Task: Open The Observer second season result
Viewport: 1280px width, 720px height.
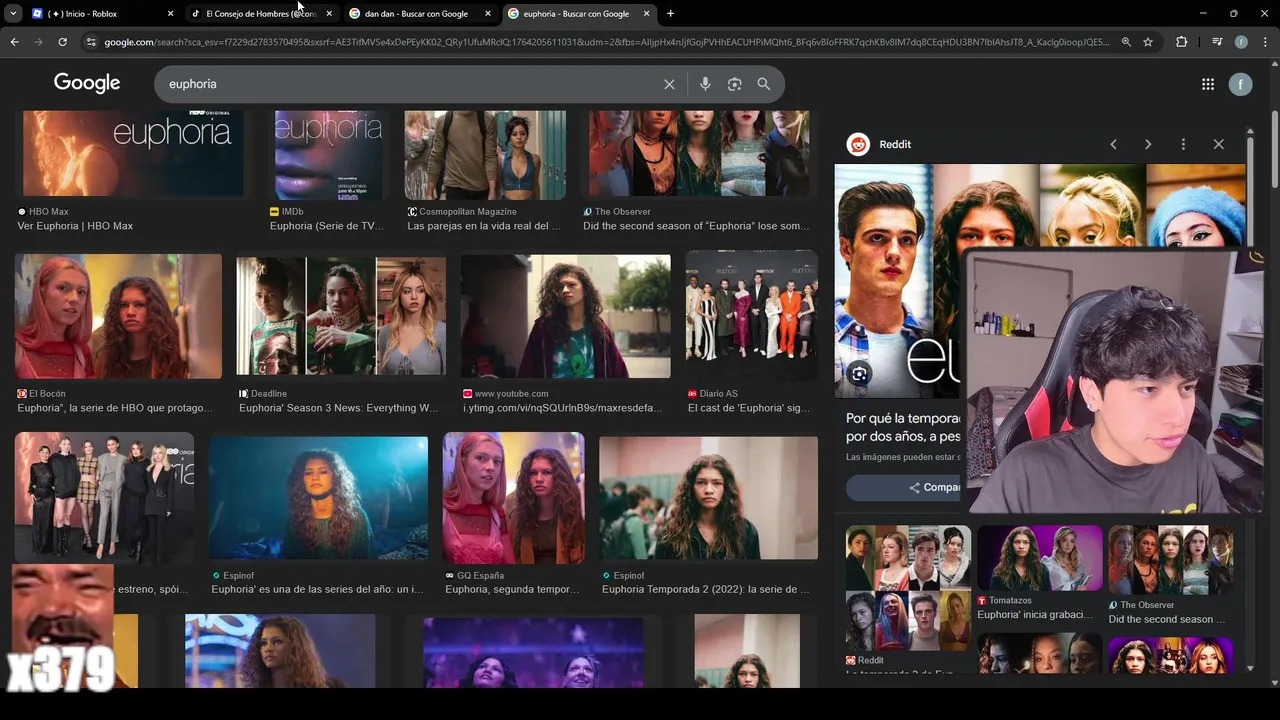Action: pyautogui.click(x=696, y=226)
